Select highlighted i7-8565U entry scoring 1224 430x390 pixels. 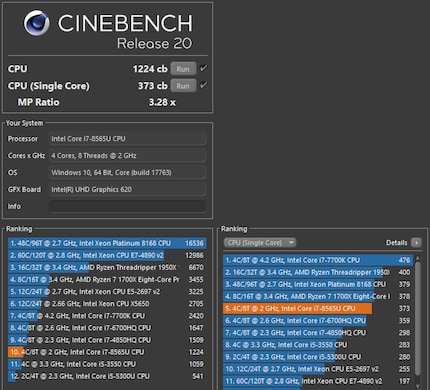pyautogui.click(x=107, y=352)
